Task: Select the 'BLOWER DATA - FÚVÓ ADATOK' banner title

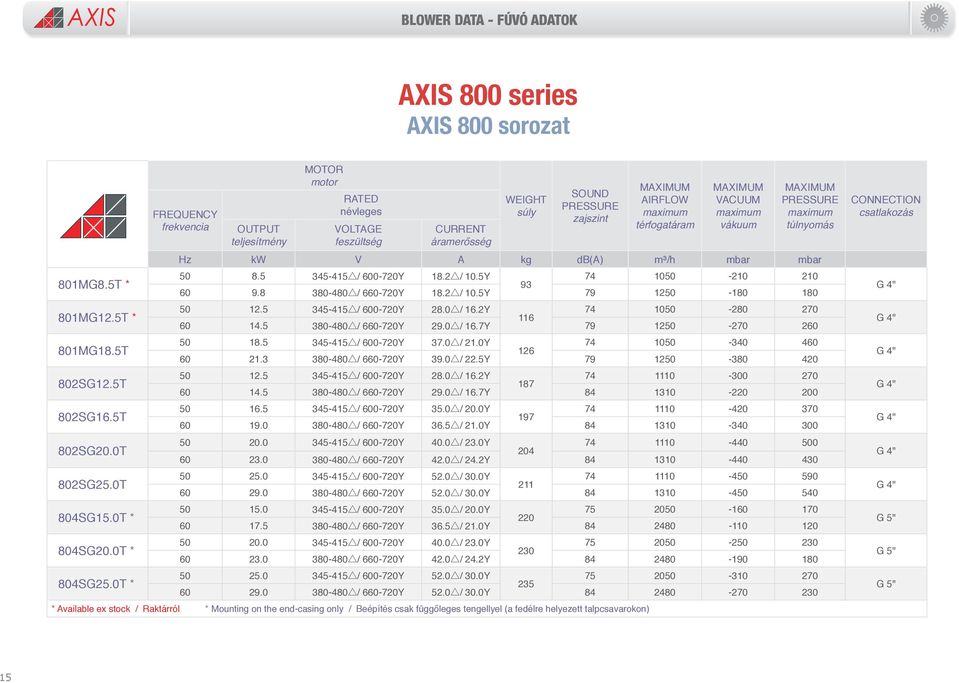Action: [489, 20]
